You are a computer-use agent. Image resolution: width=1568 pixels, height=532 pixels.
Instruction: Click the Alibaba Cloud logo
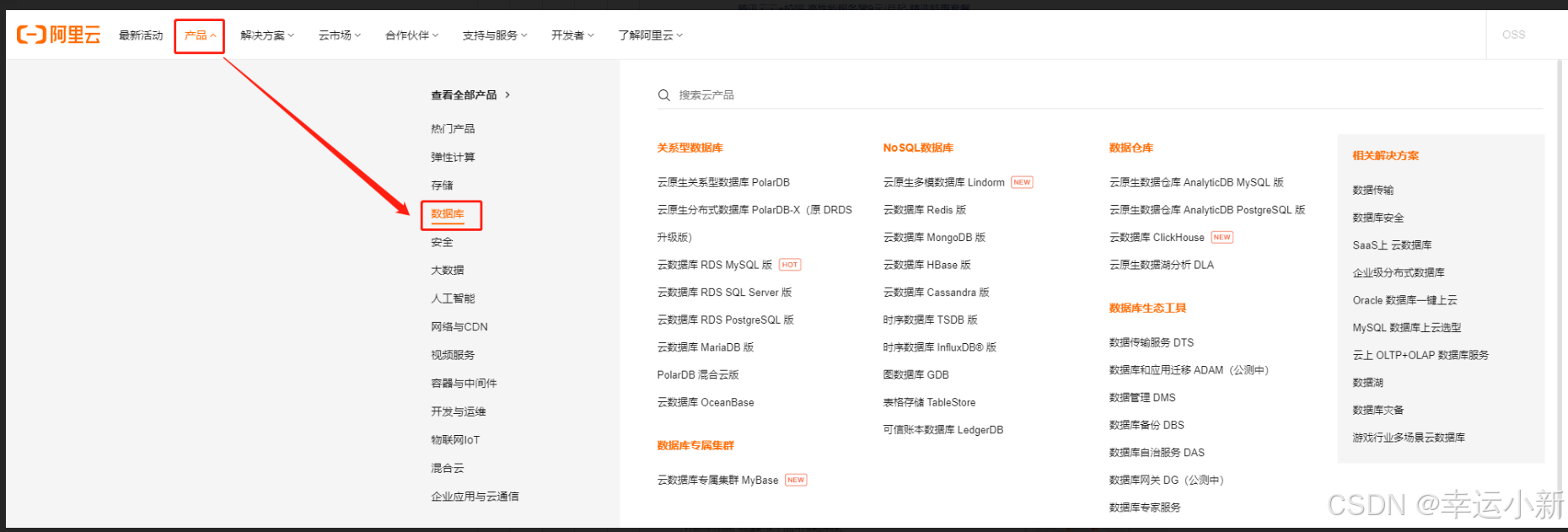58,35
